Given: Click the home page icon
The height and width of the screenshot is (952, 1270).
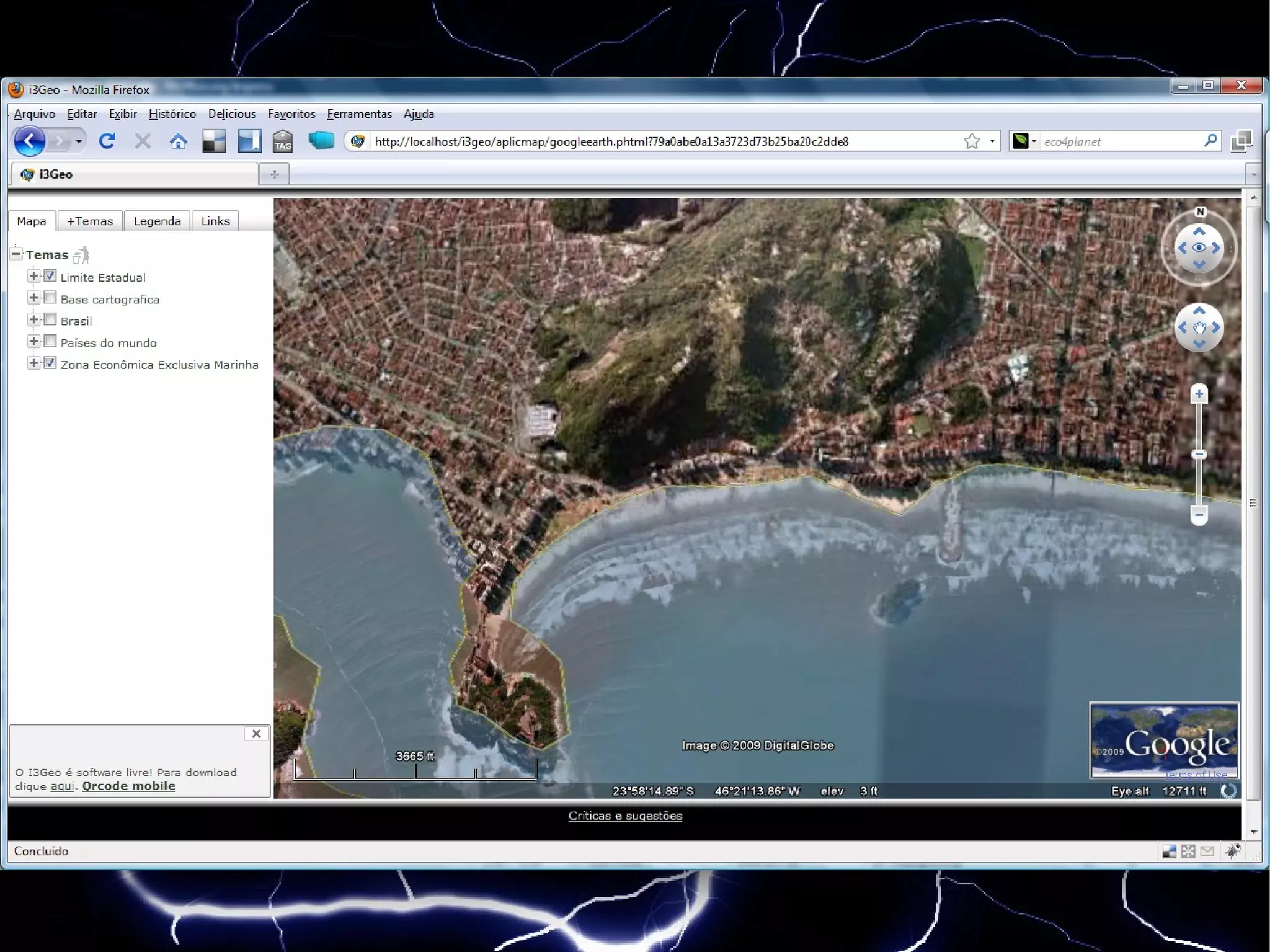Looking at the screenshot, I should click(x=179, y=141).
